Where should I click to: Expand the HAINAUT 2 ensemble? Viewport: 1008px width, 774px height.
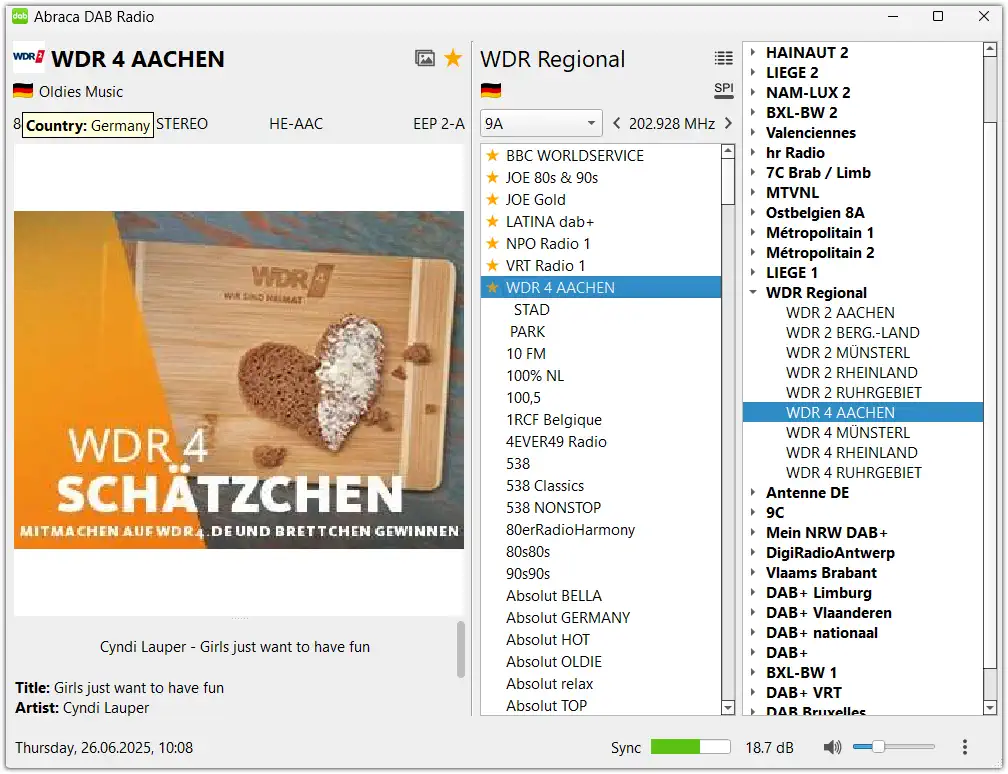click(x=753, y=52)
